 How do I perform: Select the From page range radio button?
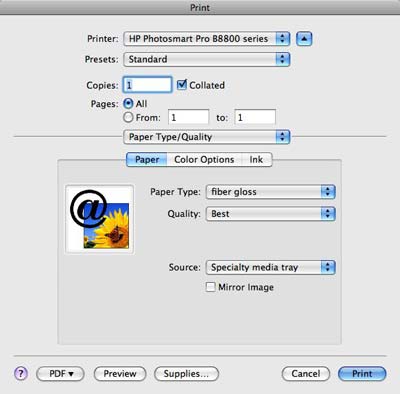(x=128, y=117)
